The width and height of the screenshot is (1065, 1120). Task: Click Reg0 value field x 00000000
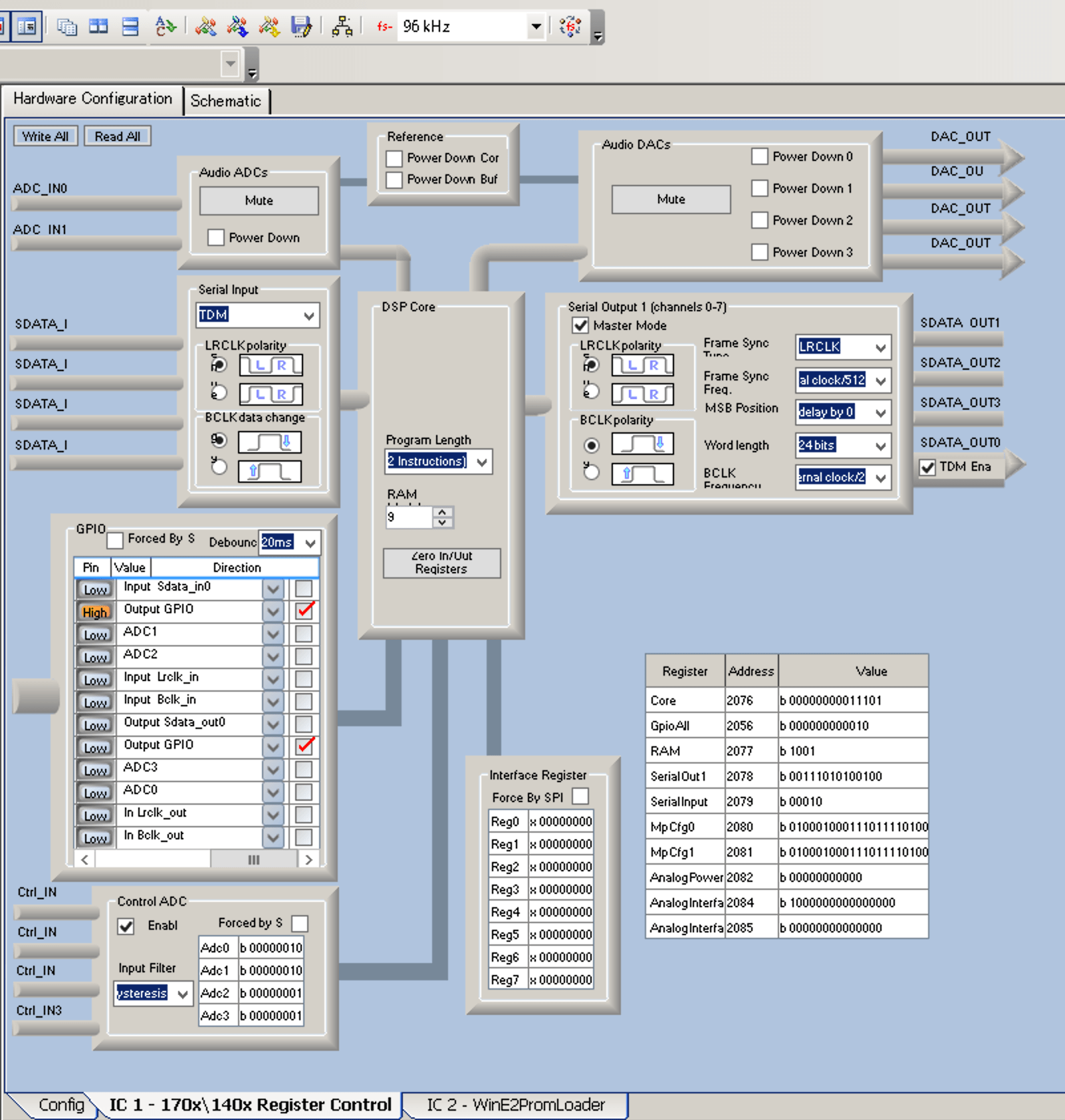560,822
